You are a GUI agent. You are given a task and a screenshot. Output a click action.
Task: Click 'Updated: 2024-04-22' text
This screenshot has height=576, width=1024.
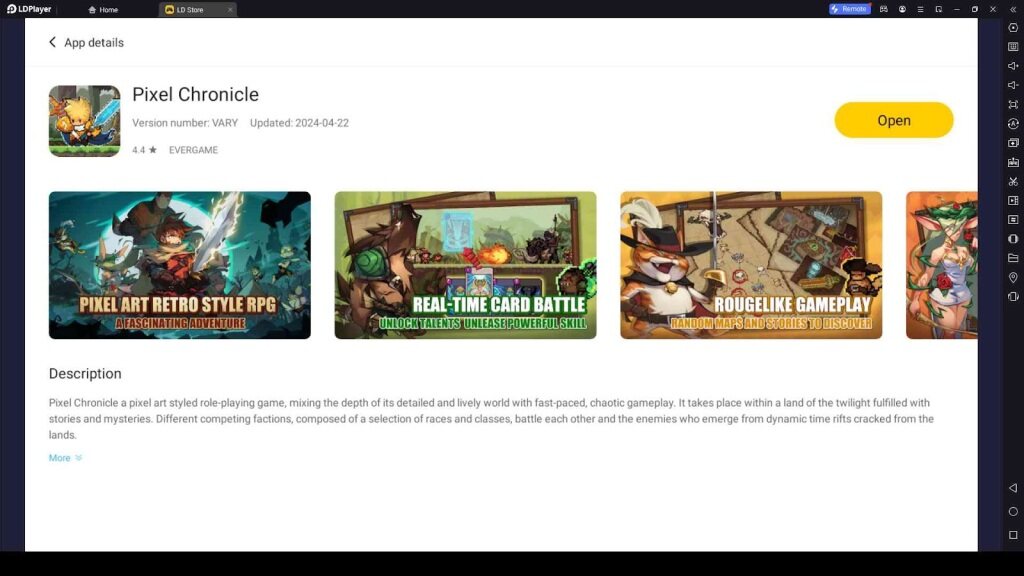tap(299, 123)
